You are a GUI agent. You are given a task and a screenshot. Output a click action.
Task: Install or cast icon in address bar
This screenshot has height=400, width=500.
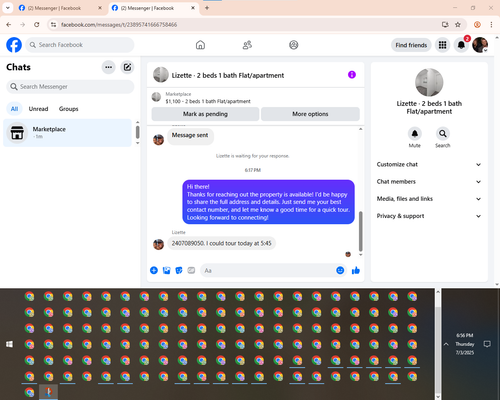[445, 25]
